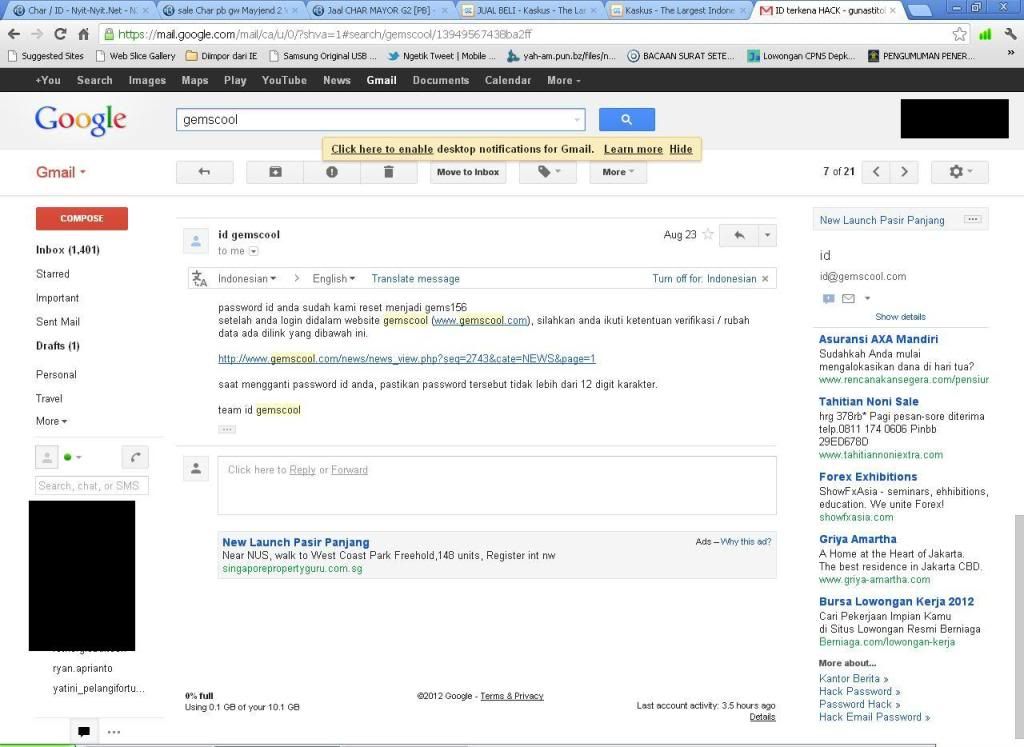Click Details under last account activity
This screenshot has height=747, width=1024.
(x=762, y=717)
